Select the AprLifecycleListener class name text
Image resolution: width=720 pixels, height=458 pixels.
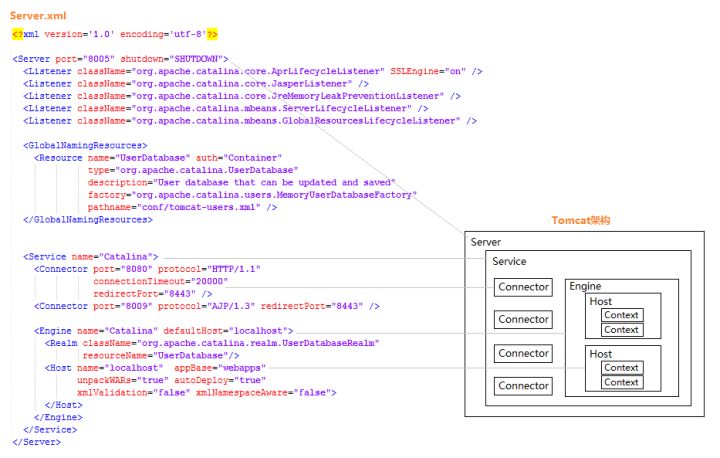258,72
